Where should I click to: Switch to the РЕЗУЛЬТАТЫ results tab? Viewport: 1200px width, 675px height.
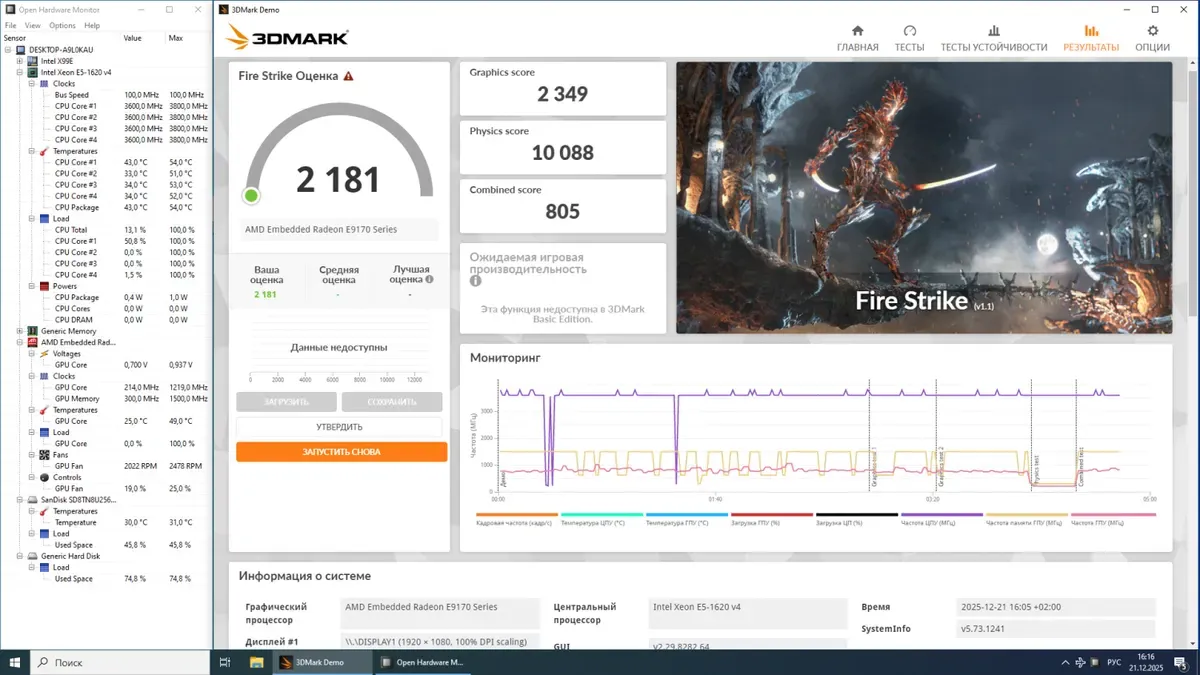(1090, 38)
